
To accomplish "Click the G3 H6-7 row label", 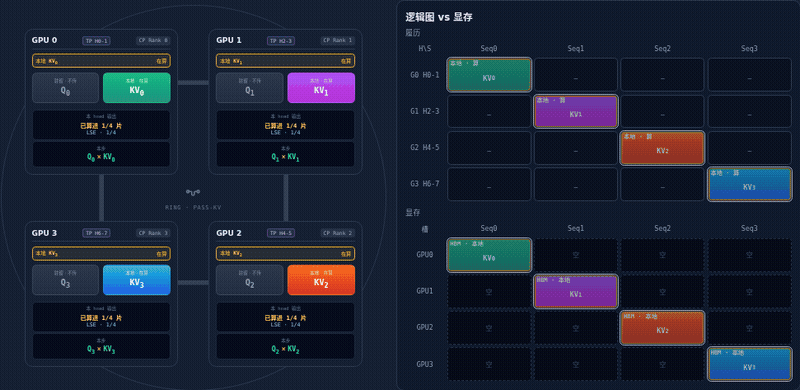I will 424,184.
